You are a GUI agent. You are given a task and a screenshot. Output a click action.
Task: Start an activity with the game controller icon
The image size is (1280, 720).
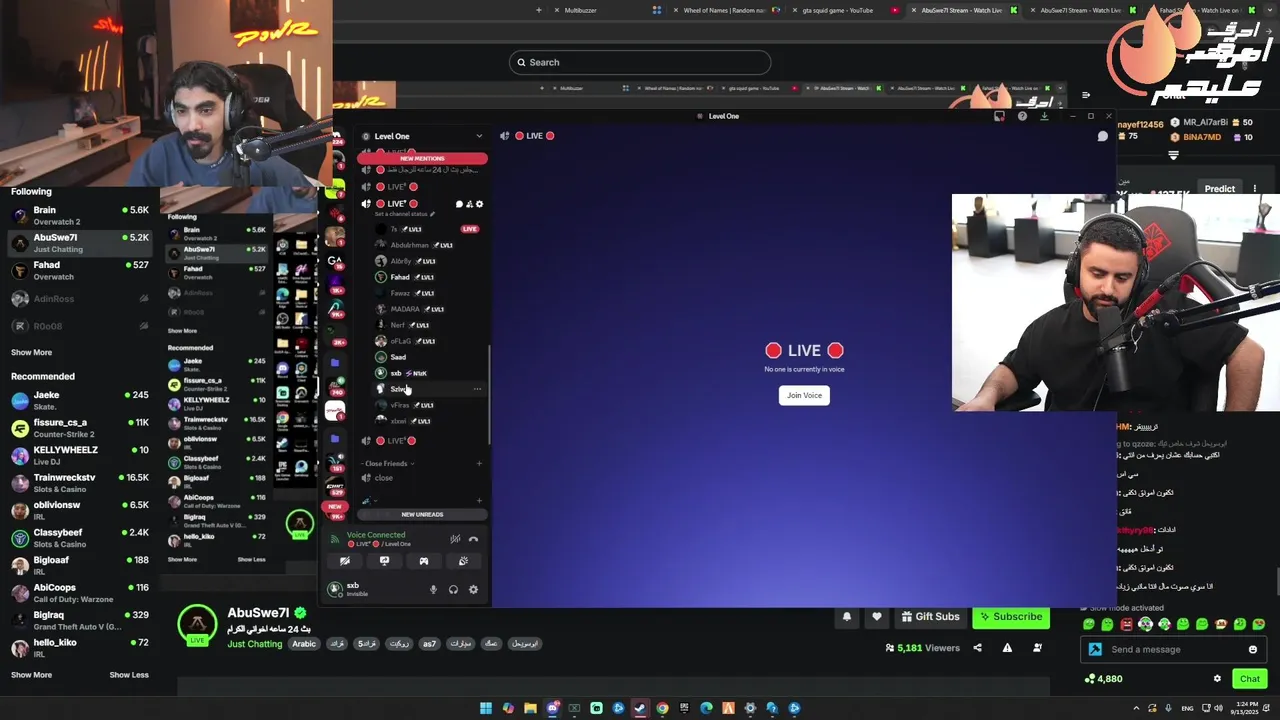point(424,561)
